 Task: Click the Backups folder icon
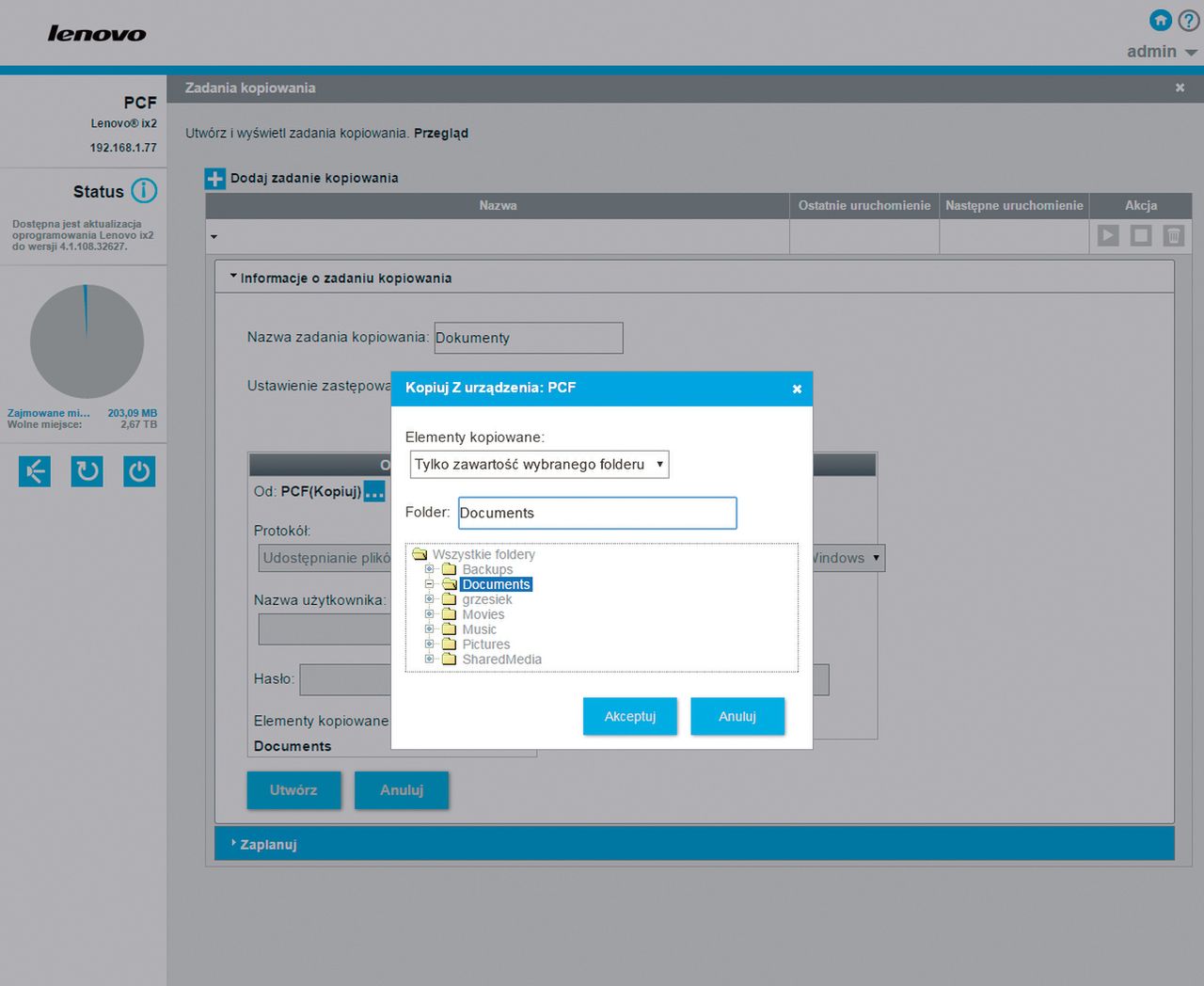(x=450, y=569)
